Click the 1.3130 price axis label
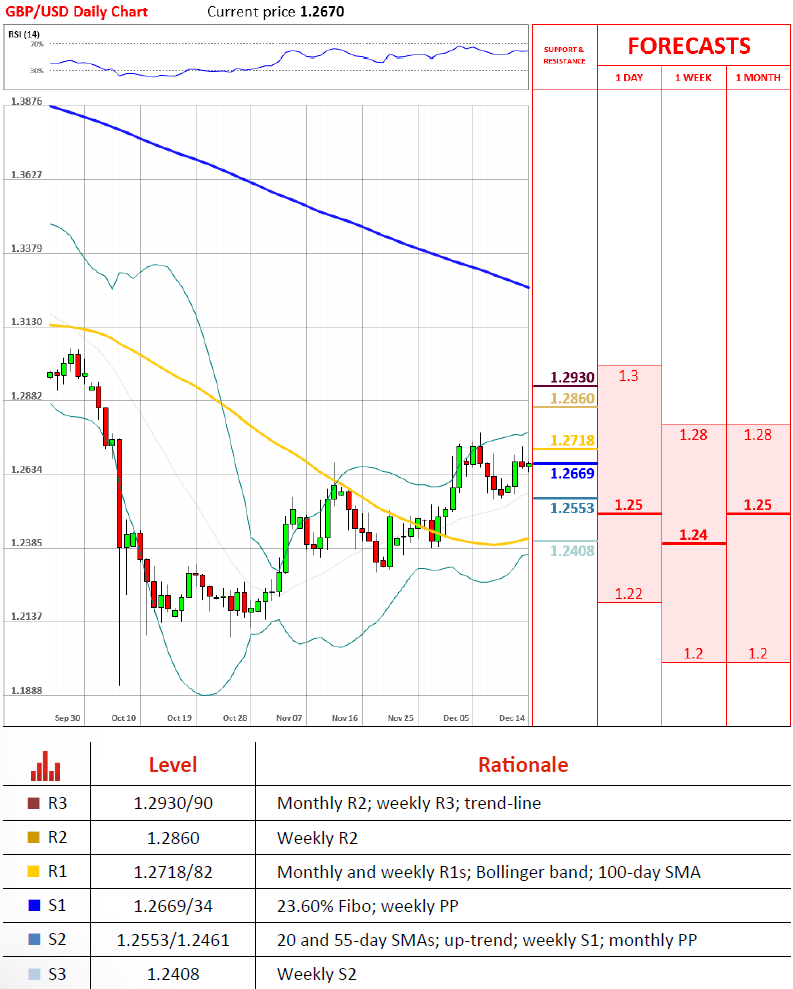This screenshot has height=989, width=793. [26, 322]
